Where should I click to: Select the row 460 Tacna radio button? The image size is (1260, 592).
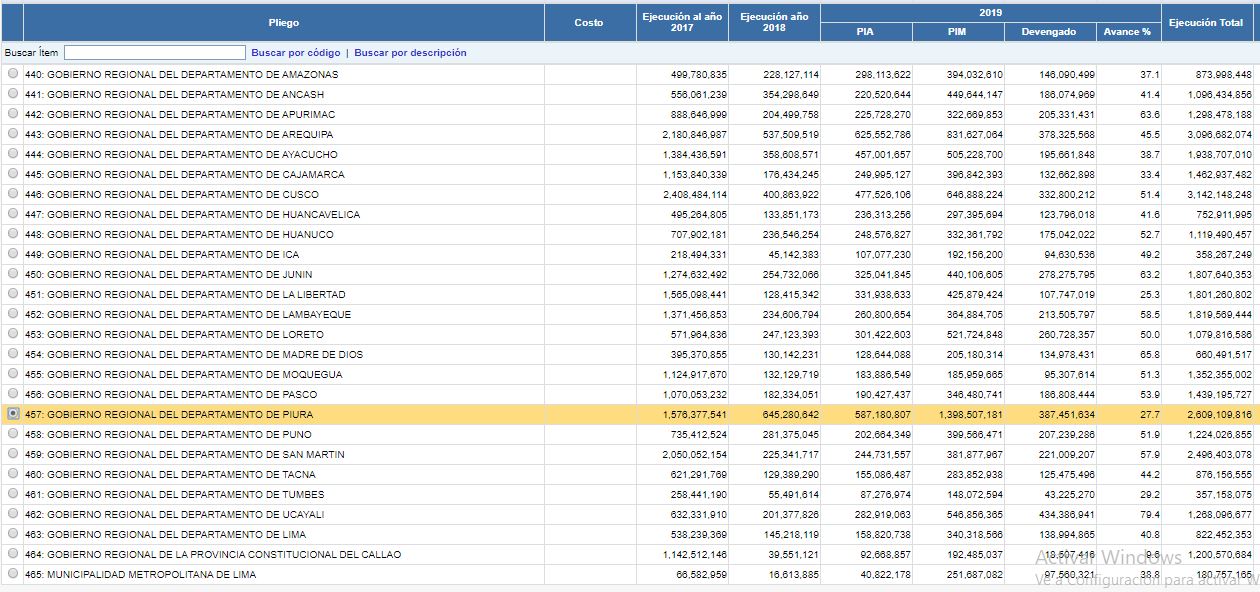tap(12, 474)
